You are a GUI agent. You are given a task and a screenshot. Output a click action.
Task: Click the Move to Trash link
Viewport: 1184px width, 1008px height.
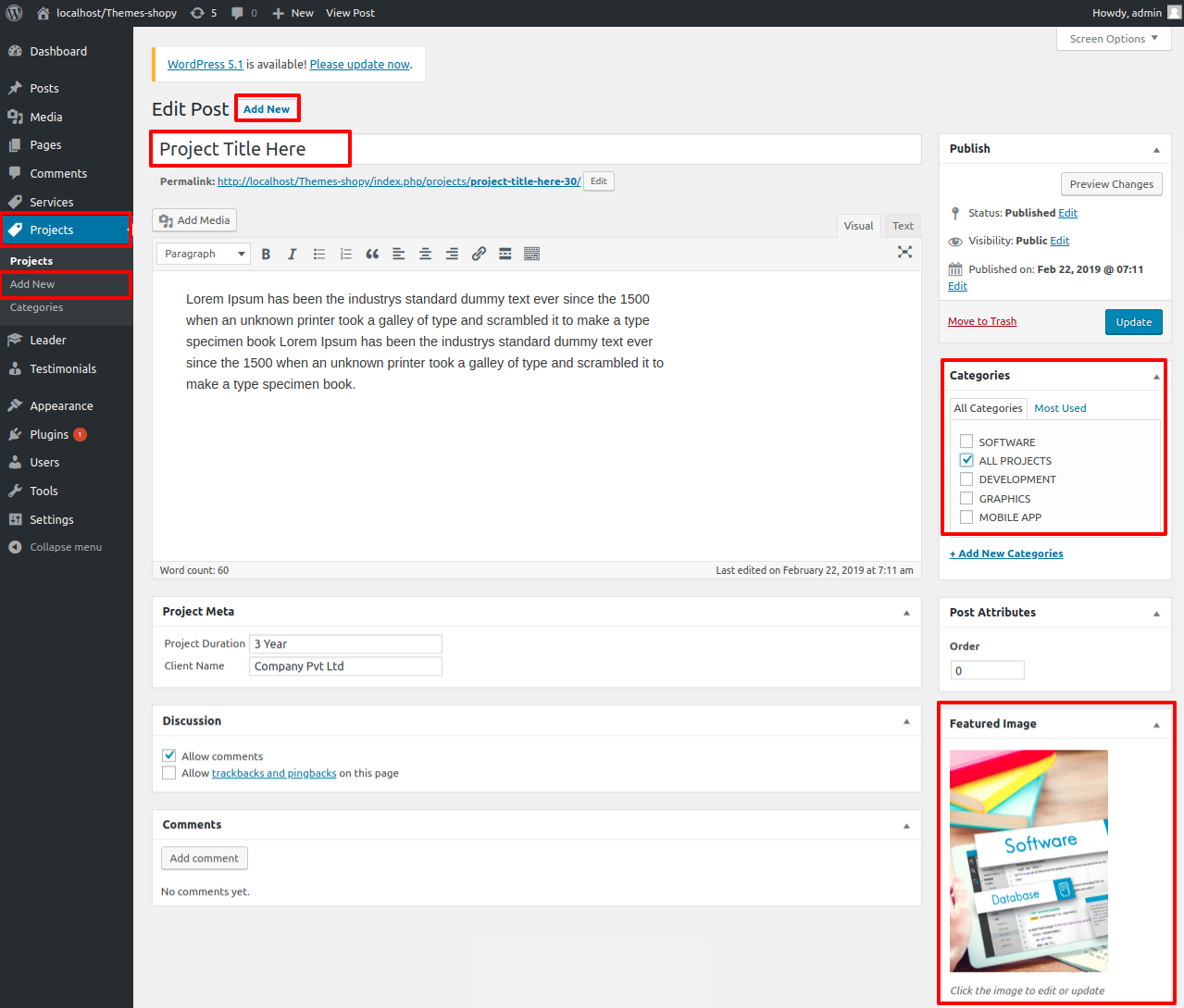click(x=982, y=321)
